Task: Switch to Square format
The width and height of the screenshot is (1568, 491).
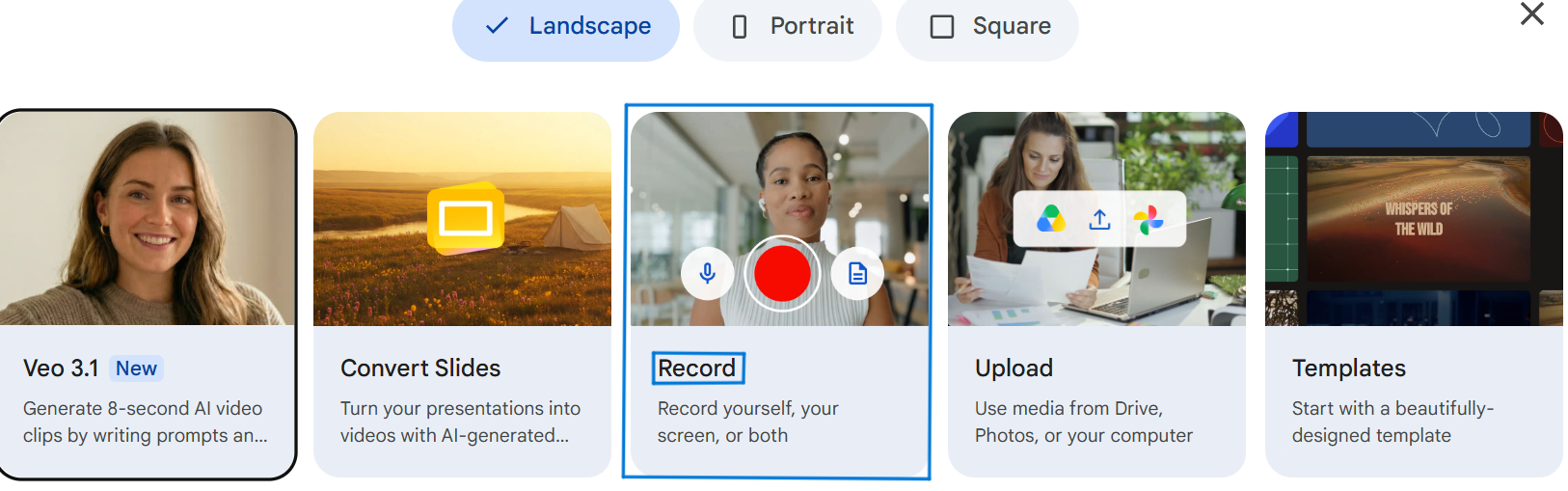Action: pos(987,27)
